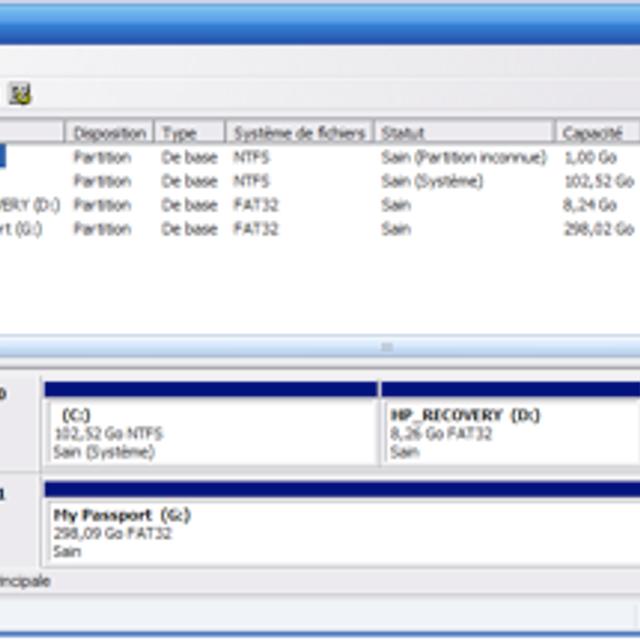Viewport: 640px width, 640px height.
Task: Click NTFS cell in the 102,52 Go row
Action: coord(251,181)
